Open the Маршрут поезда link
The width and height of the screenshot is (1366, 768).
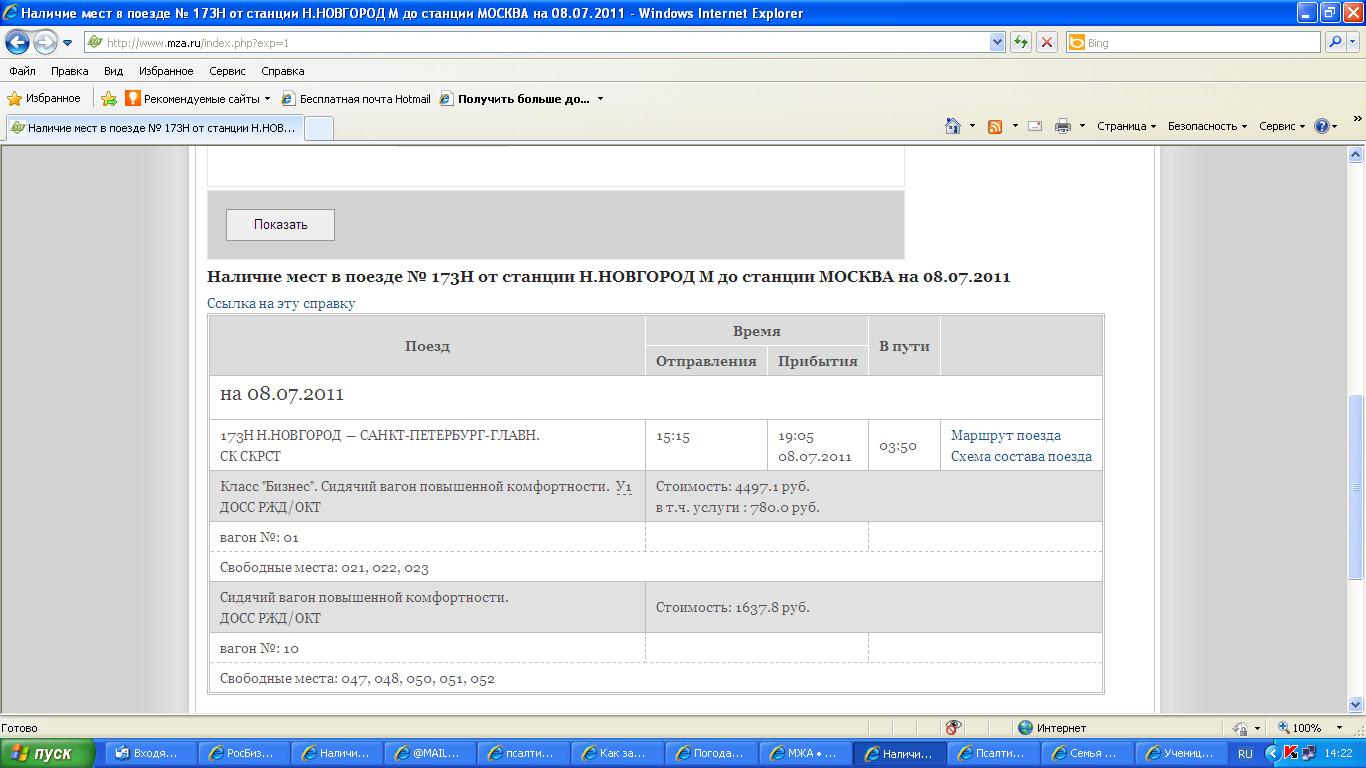coord(1005,435)
